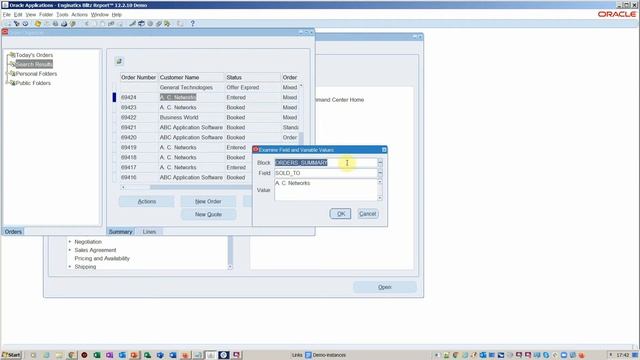
Task: Click the Block input field
Action: 326,162
